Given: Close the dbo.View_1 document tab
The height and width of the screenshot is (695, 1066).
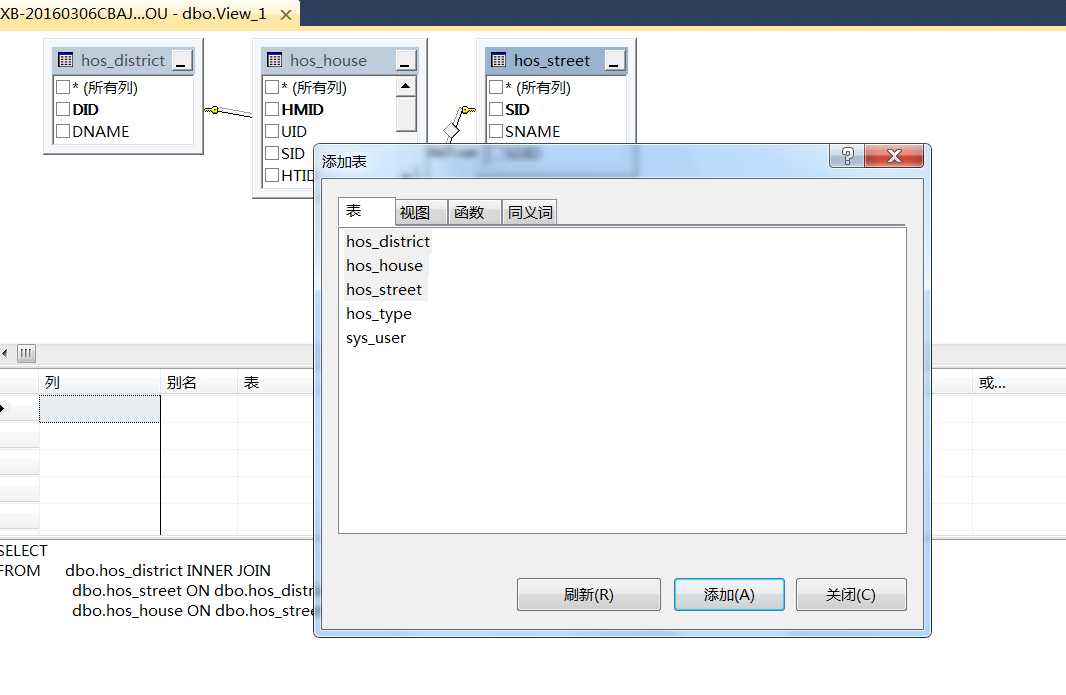Looking at the screenshot, I should click(286, 14).
